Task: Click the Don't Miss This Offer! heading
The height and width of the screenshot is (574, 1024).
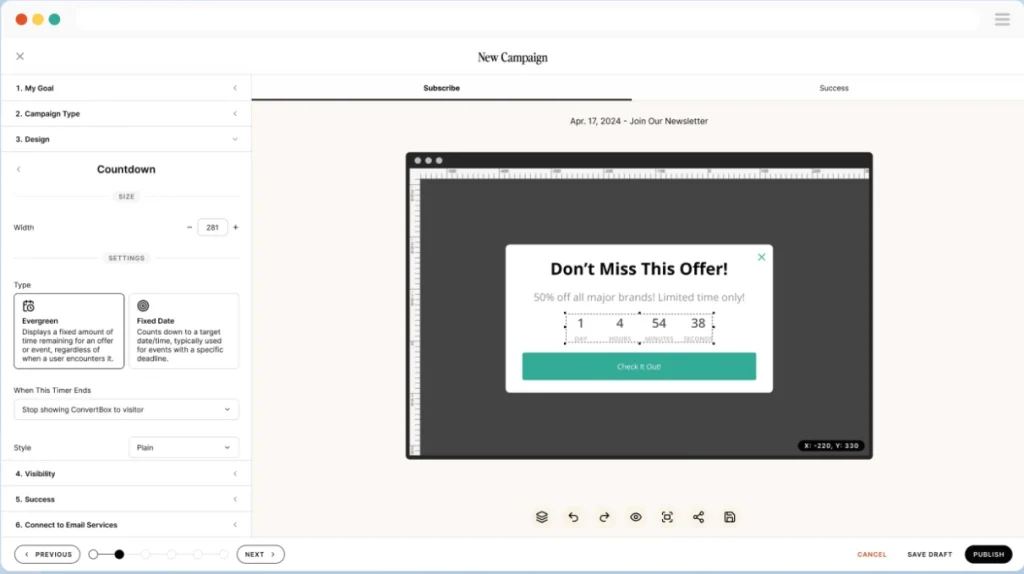Action: click(x=639, y=269)
